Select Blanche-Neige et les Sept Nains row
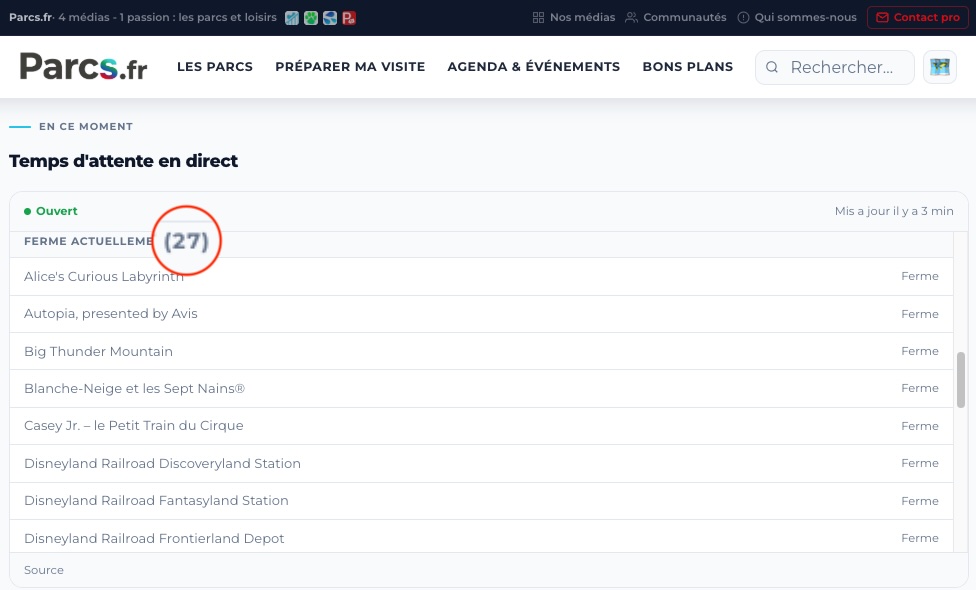 coord(481,388)
